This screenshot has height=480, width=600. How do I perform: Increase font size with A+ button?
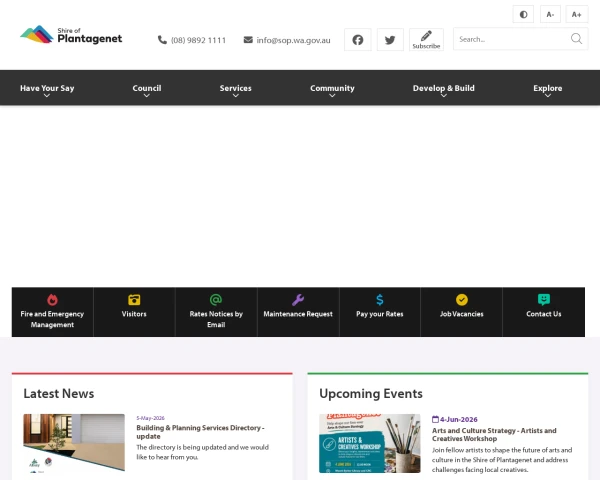point(577,15)
